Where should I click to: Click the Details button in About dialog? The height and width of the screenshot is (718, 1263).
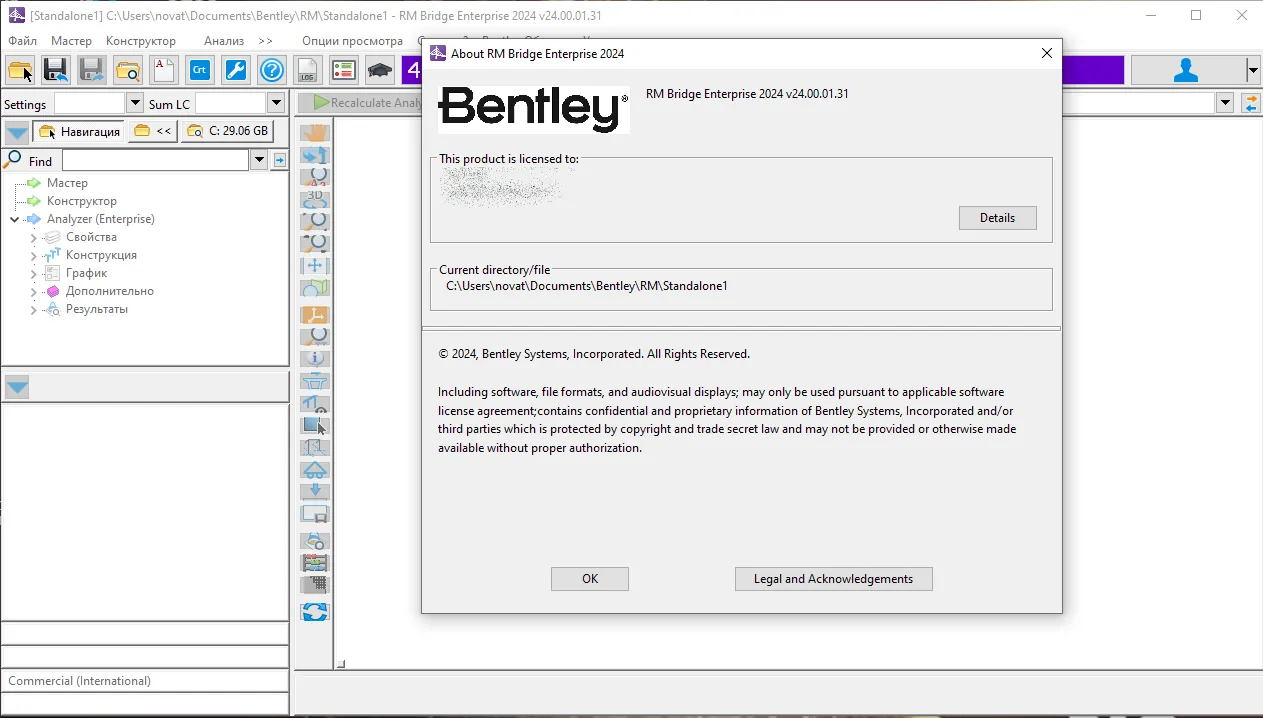(x=997, y=218)
